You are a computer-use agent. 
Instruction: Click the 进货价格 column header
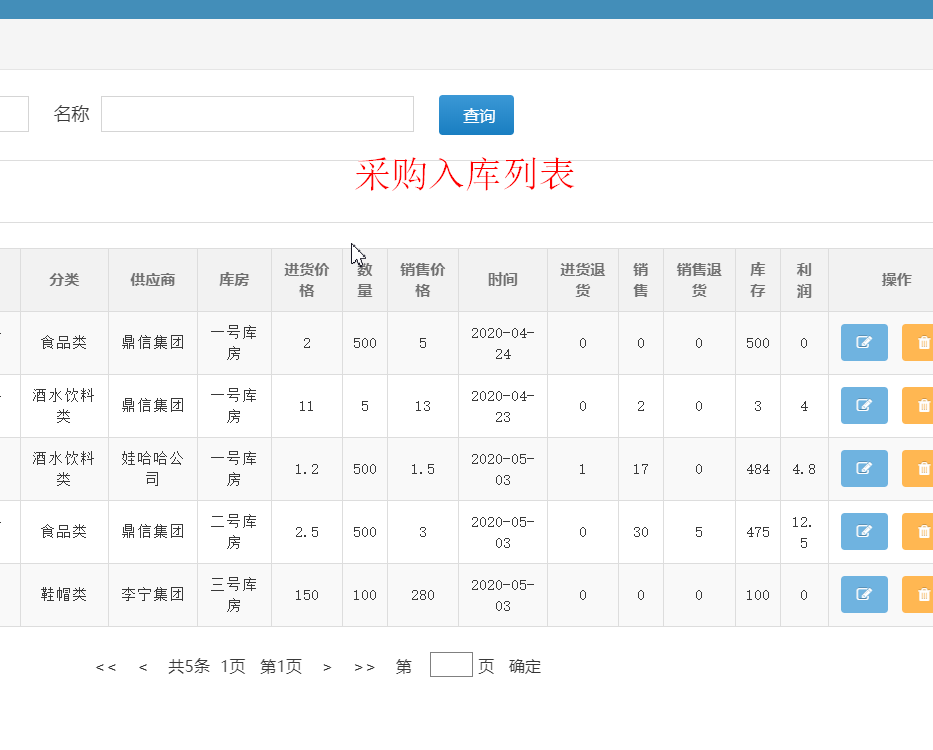click(x=307, y=280)
